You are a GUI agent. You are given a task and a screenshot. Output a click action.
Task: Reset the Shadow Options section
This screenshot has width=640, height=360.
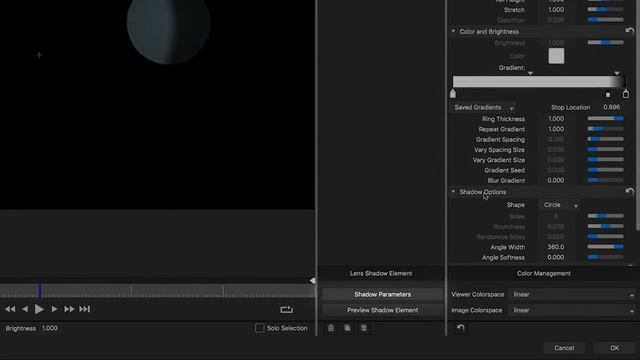coord(630,191)
